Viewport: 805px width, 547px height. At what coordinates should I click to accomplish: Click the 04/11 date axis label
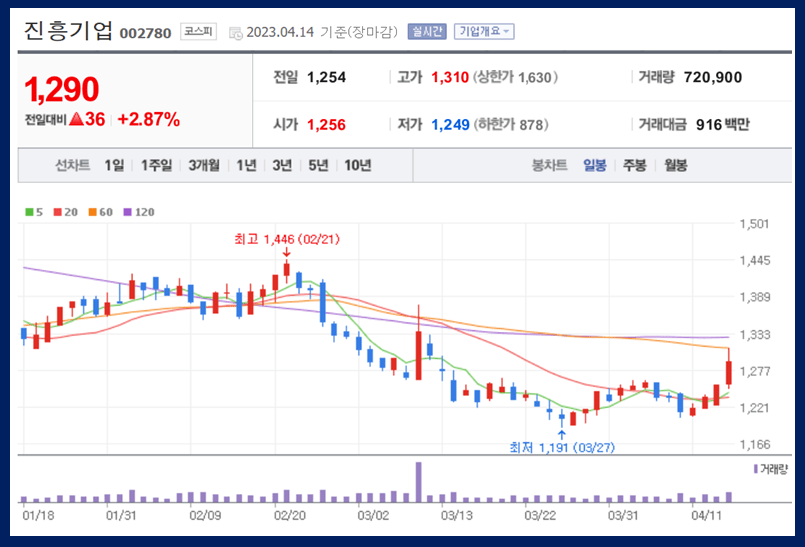pyautogui.click(x=706, y=515)
